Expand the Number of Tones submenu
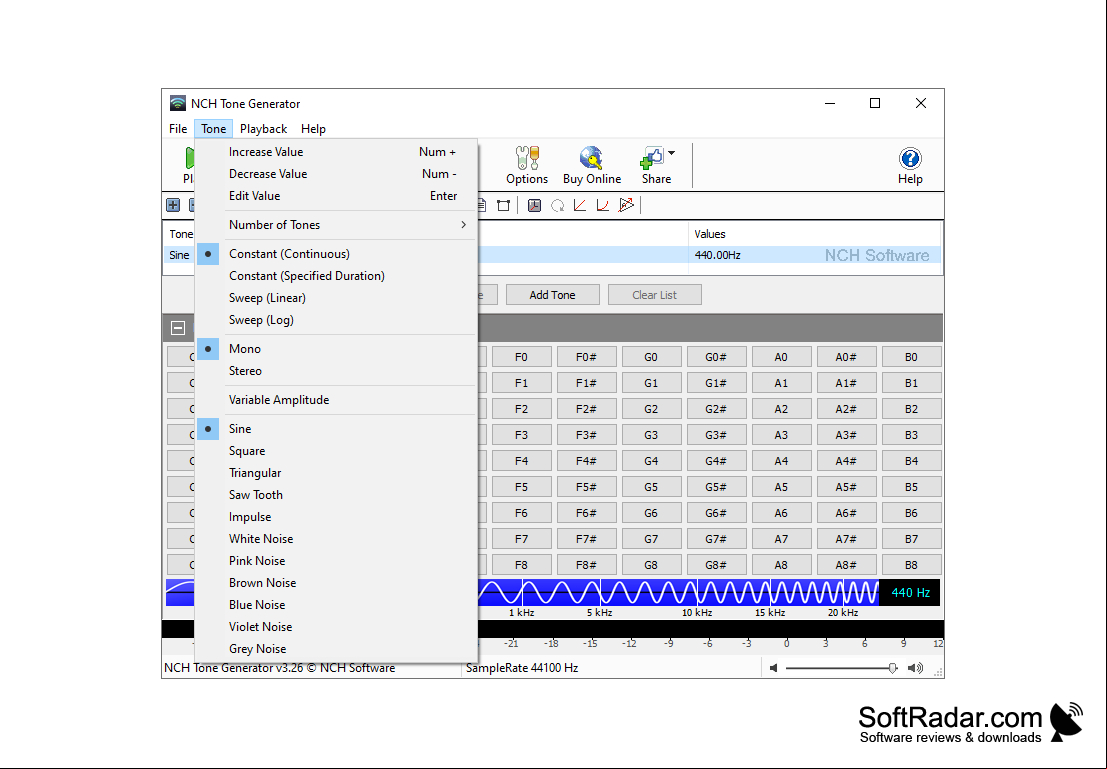The height and width of the screenshot is (769, 1107). coord(336,225)
